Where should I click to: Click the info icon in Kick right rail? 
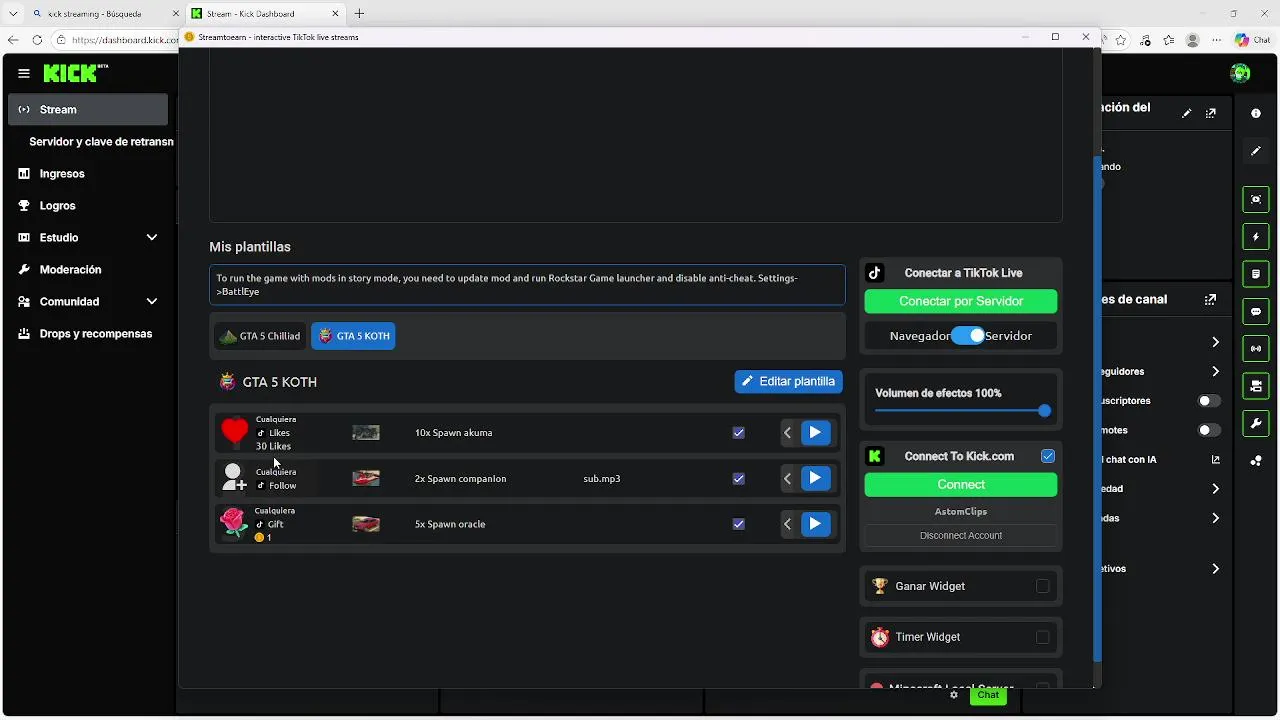1256,114
